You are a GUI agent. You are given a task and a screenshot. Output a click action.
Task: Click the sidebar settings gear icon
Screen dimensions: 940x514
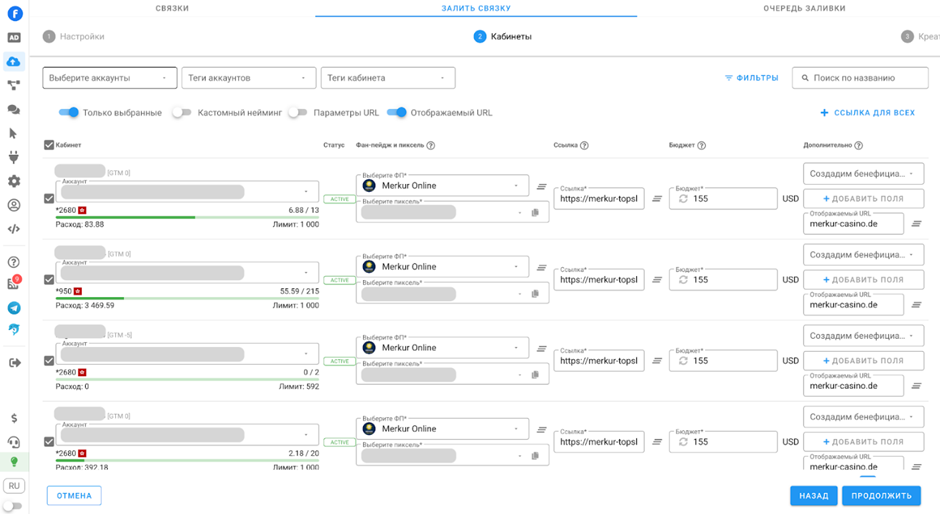click(x=14, y=181)
